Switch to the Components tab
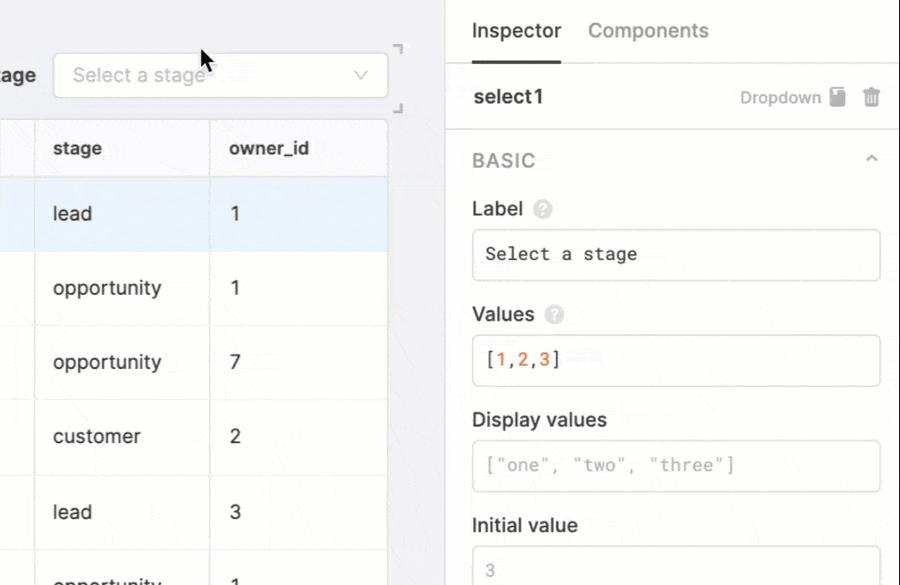 (648, 31)
